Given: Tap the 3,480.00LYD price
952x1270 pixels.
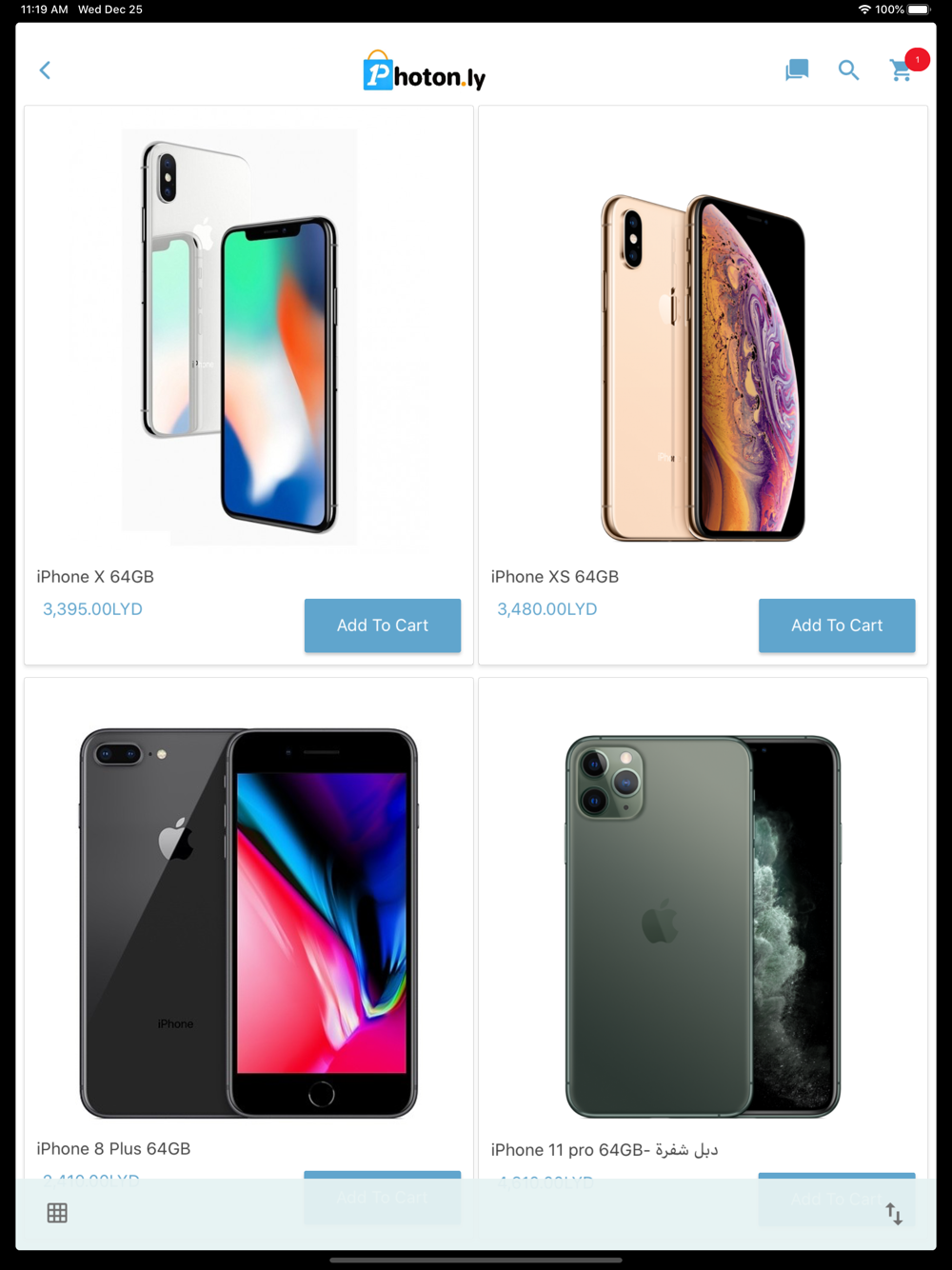Looking at the screenshot, I should click(547, 609).
